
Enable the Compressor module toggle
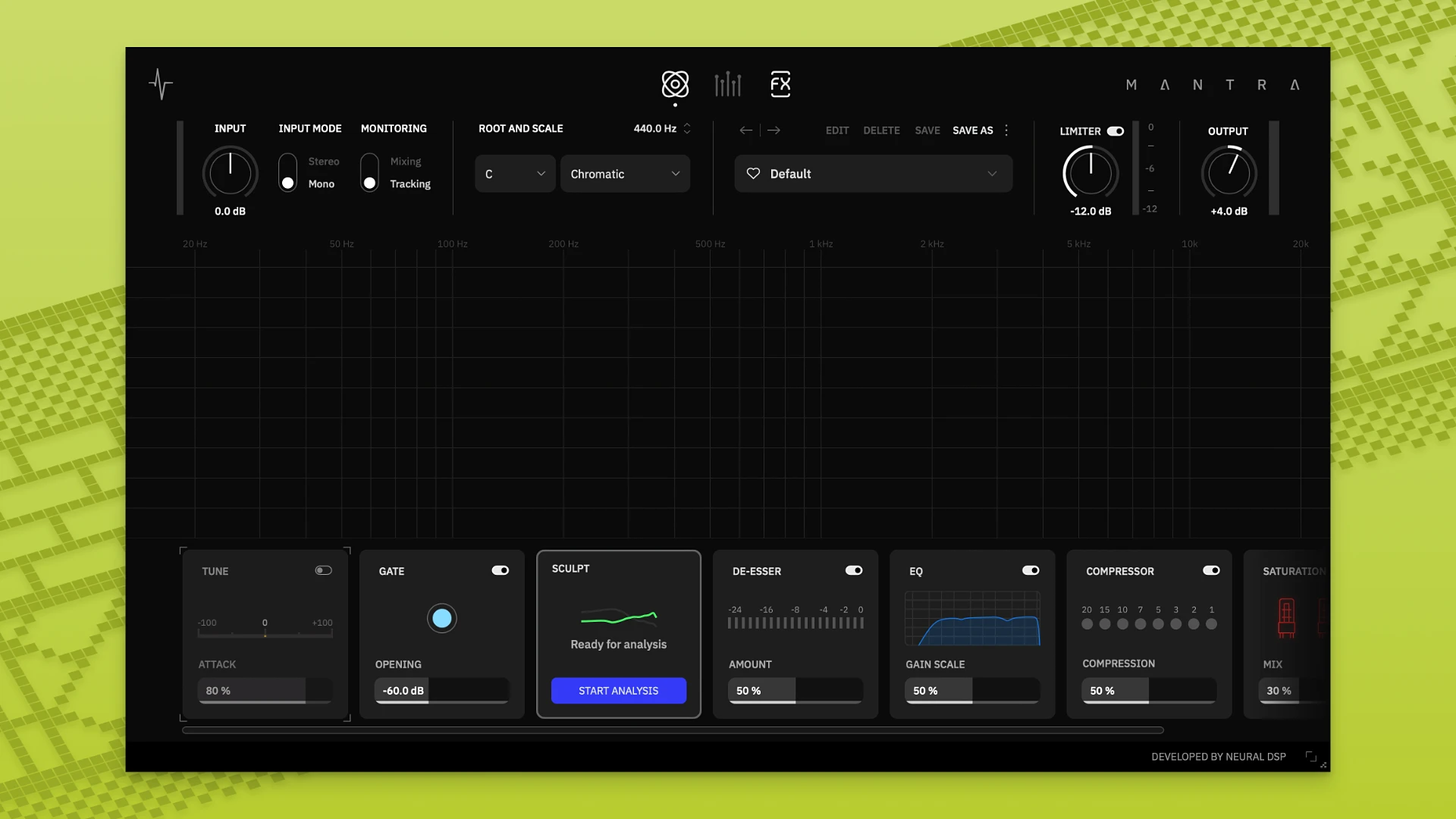coord(1211,570)
